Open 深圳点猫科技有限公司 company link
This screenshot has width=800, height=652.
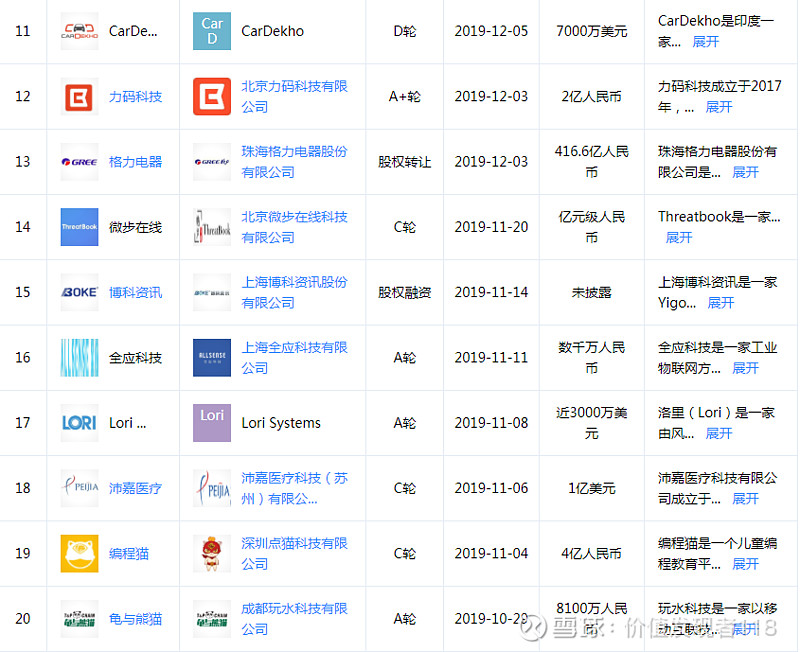294,554
